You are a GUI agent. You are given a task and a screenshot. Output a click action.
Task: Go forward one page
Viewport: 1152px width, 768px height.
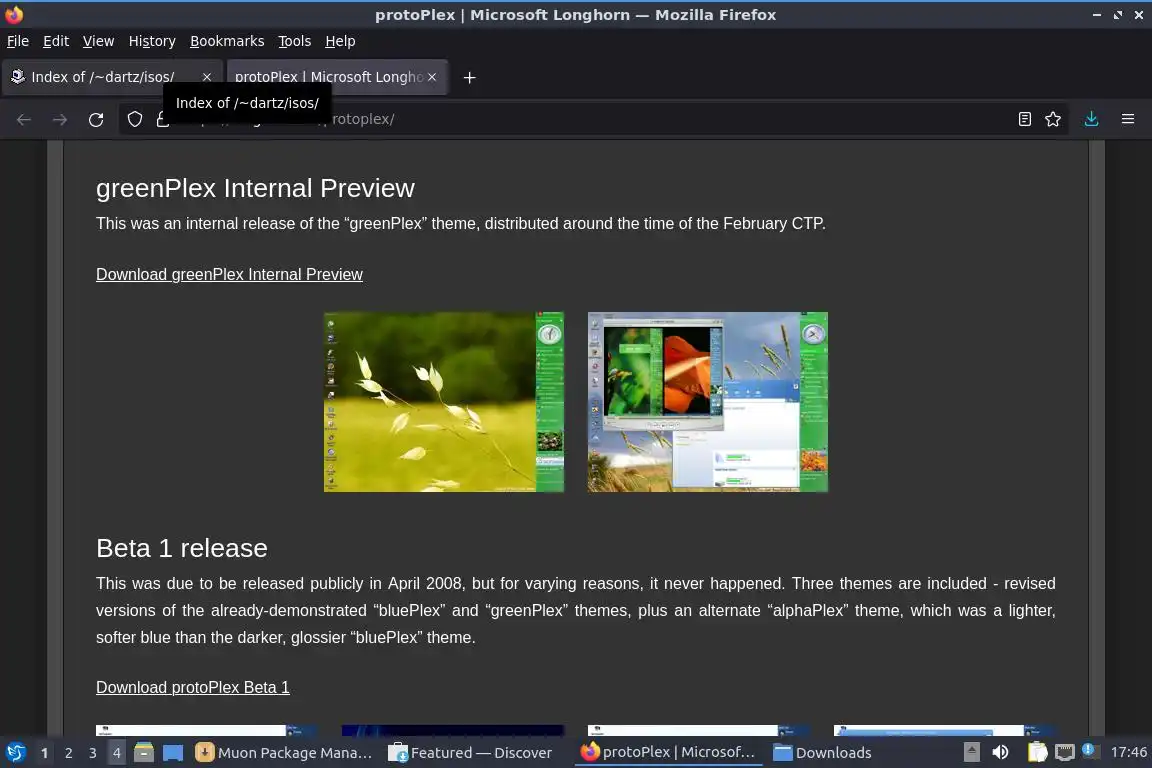60,119
